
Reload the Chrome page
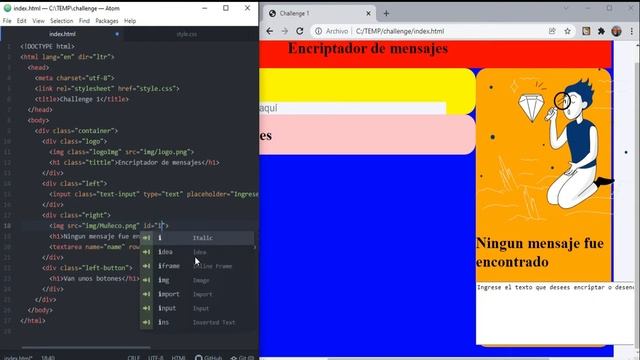point(300,31)
